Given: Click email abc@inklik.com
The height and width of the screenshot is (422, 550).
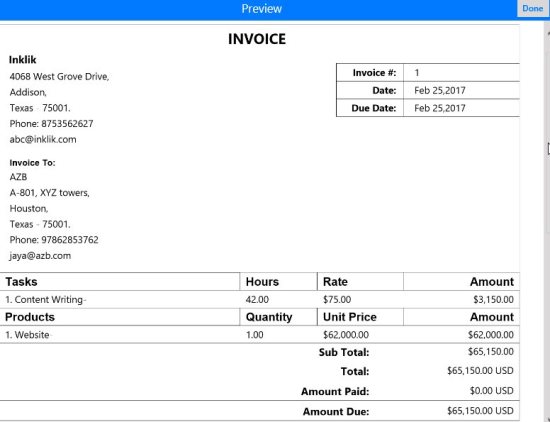Looking at the screenshot, I should tap(43, 139).
